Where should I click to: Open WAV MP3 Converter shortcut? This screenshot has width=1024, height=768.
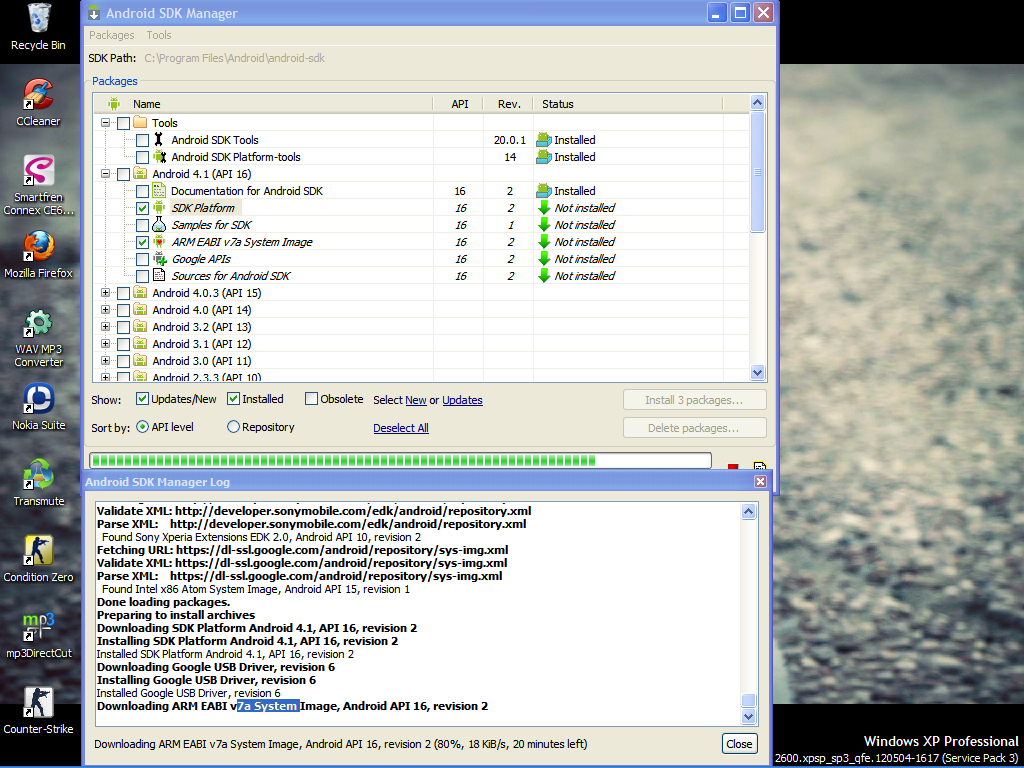pos(39,338)
